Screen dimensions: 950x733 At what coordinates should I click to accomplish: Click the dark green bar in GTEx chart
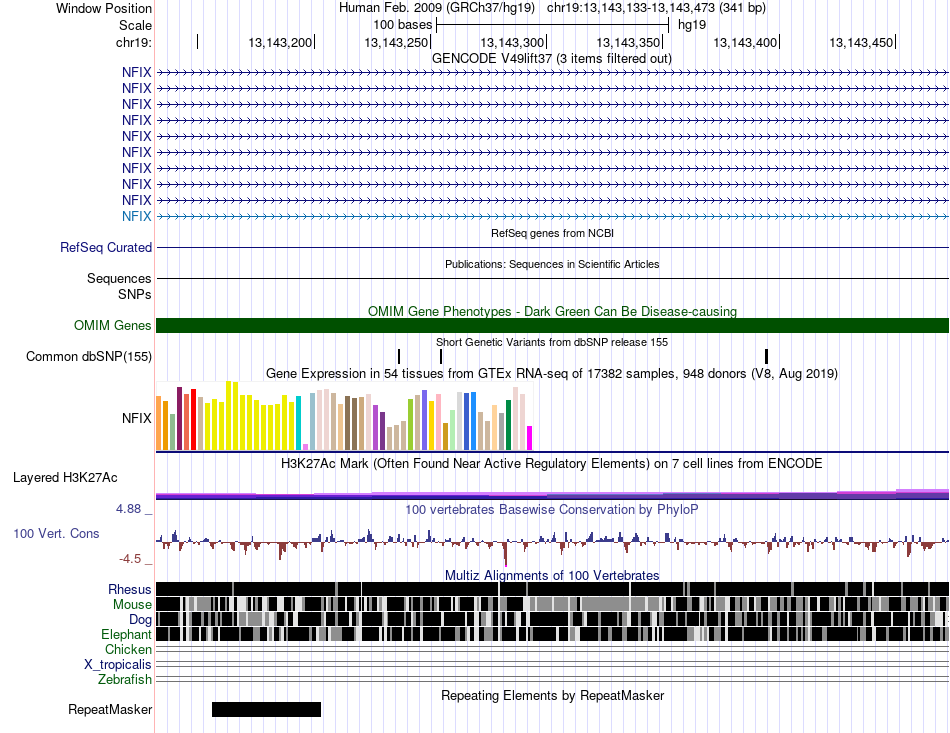(508, 425)
